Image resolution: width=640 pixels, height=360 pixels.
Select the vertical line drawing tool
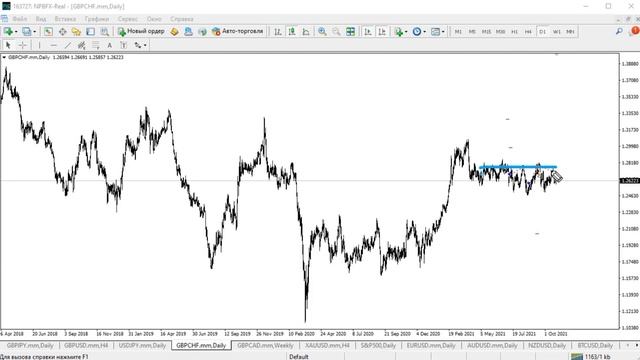(39, 45)
